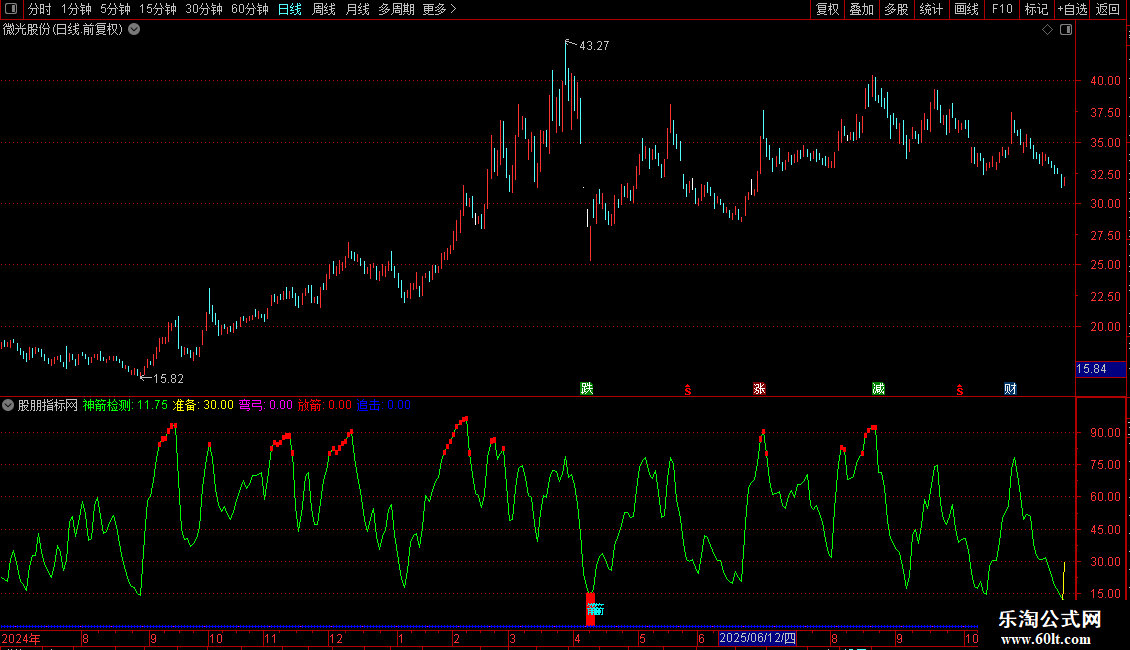Image resolution: width=1130 pixels, height=650 pixels.
Task: Select the 15分钟 period tab
Action: tap(157, 9)
